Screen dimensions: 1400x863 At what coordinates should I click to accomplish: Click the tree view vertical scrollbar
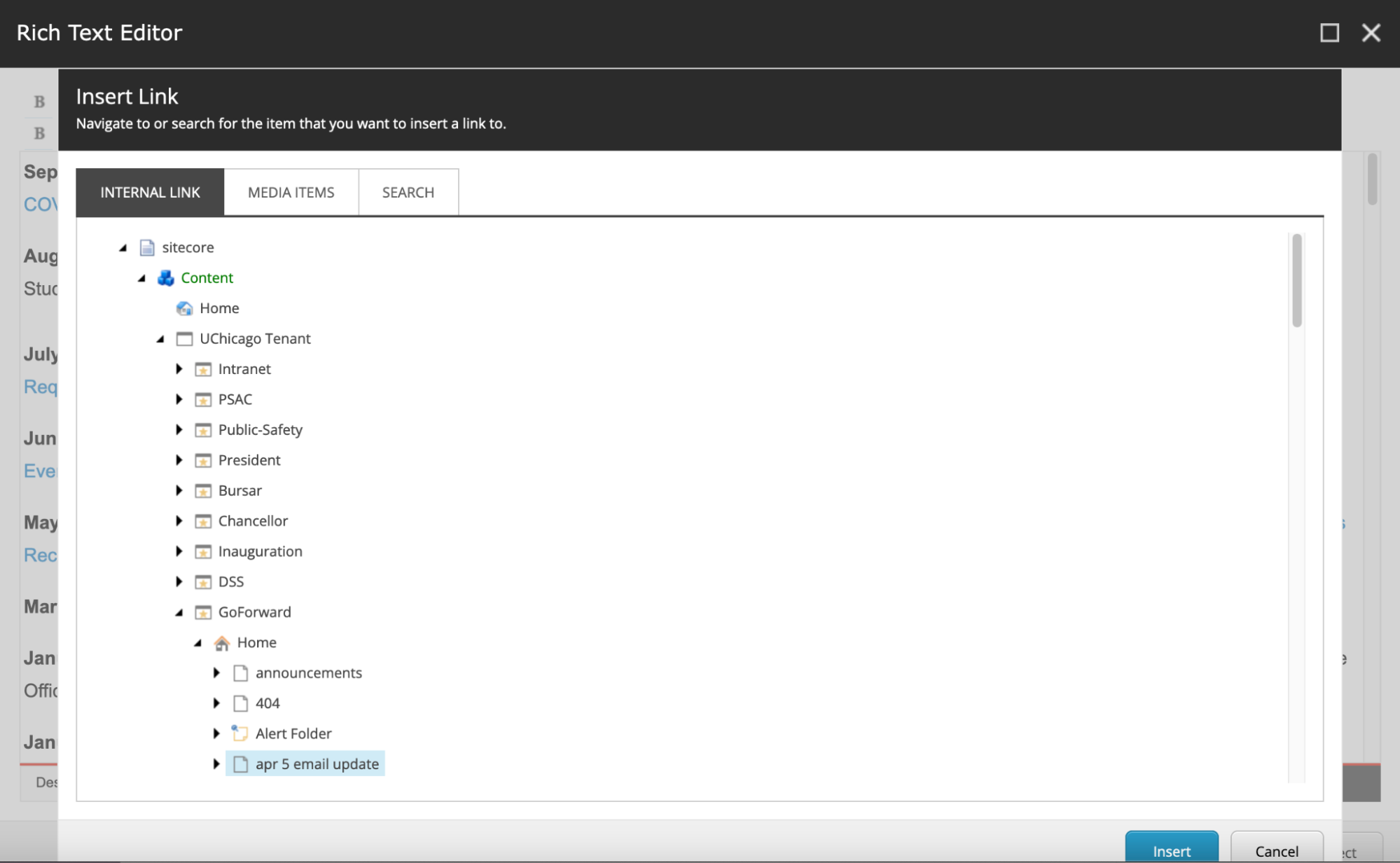1296,280
